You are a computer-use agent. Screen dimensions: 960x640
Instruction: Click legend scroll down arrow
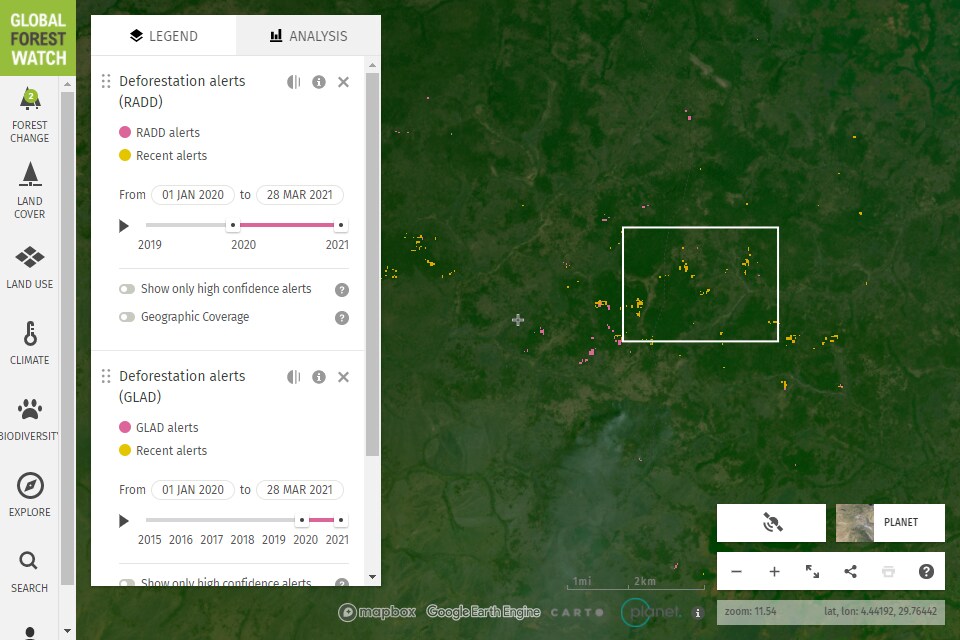point(372,577)
